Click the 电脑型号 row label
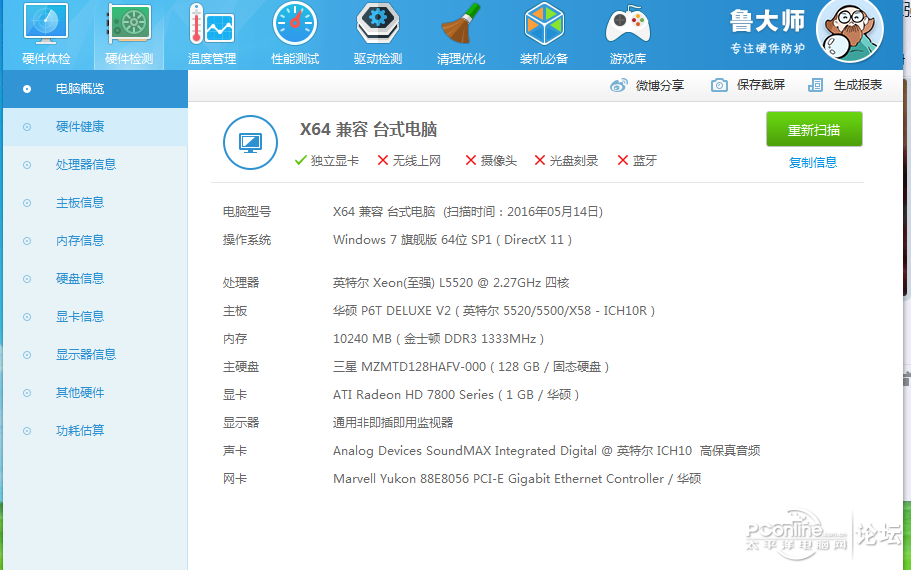This screenshot has width=911, height=570. coord(247,212)
